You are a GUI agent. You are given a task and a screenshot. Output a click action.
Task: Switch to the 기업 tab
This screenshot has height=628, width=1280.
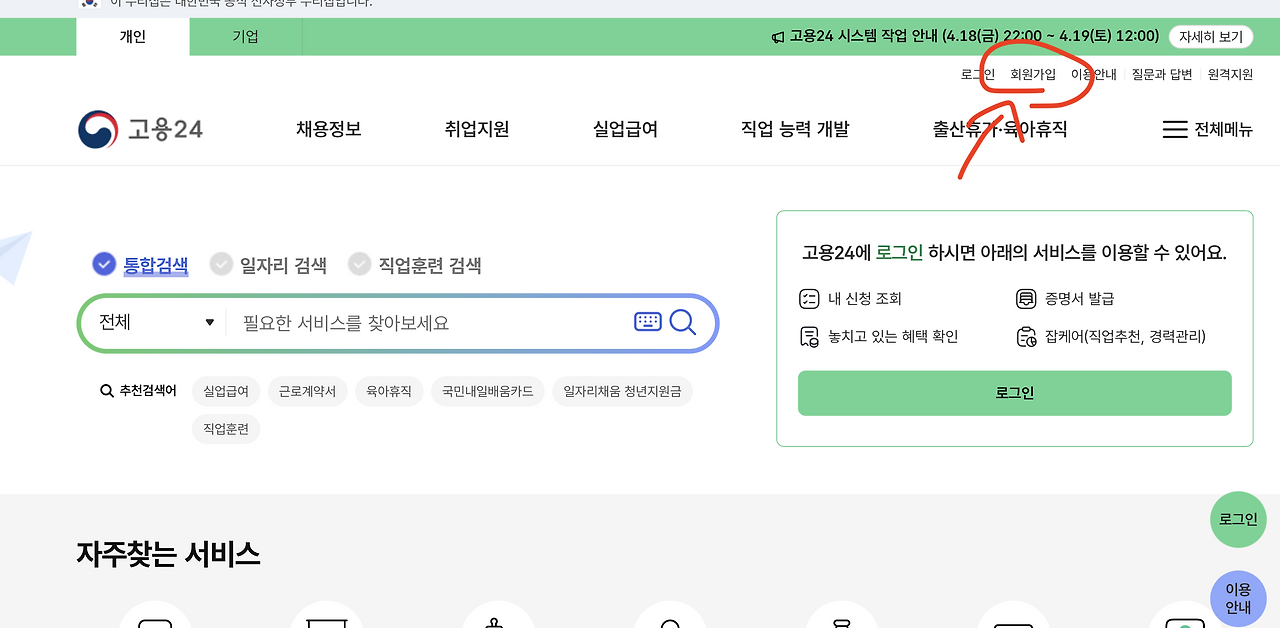pos(245,37)
